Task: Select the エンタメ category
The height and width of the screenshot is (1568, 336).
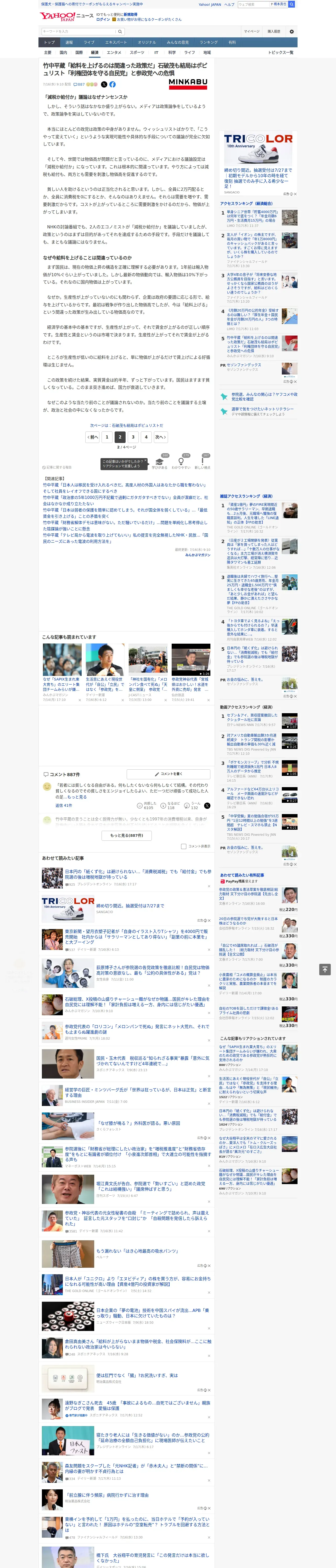Action: click(x=114, y=52)
